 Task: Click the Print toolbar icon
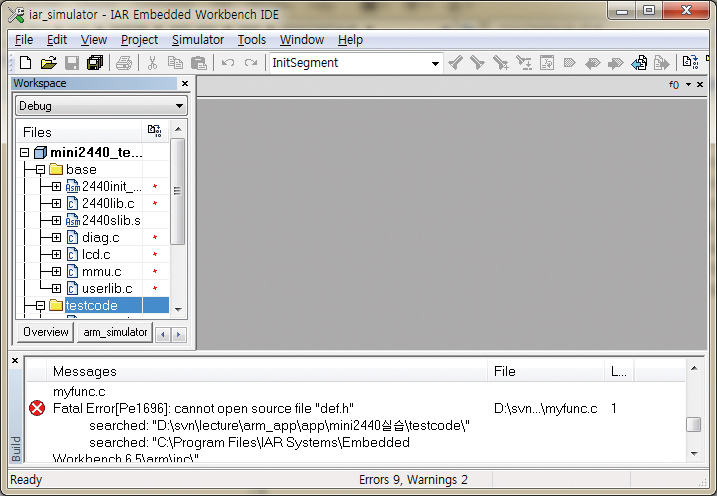pos(124,63)
